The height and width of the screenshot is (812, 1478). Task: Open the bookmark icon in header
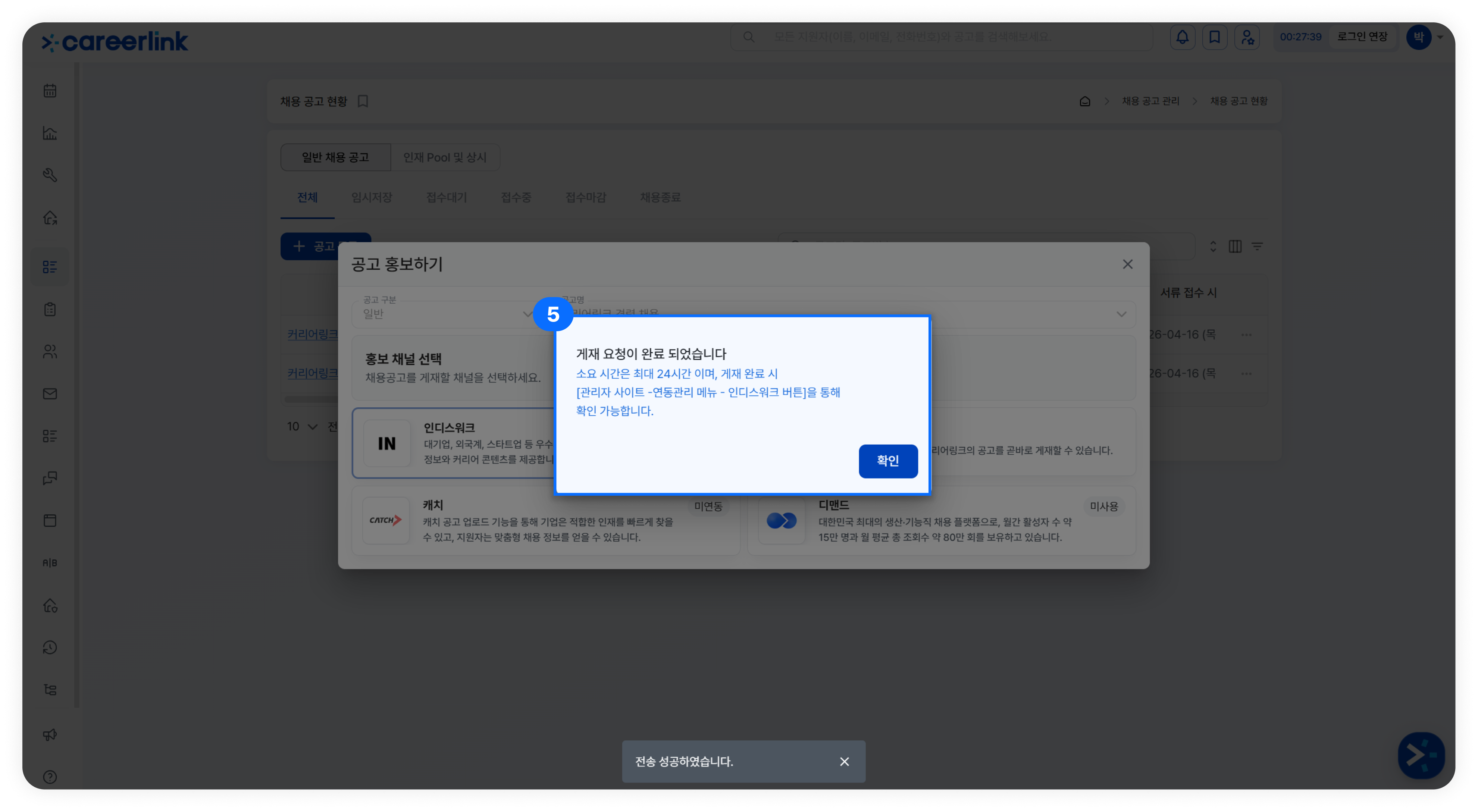(1215, 37)
